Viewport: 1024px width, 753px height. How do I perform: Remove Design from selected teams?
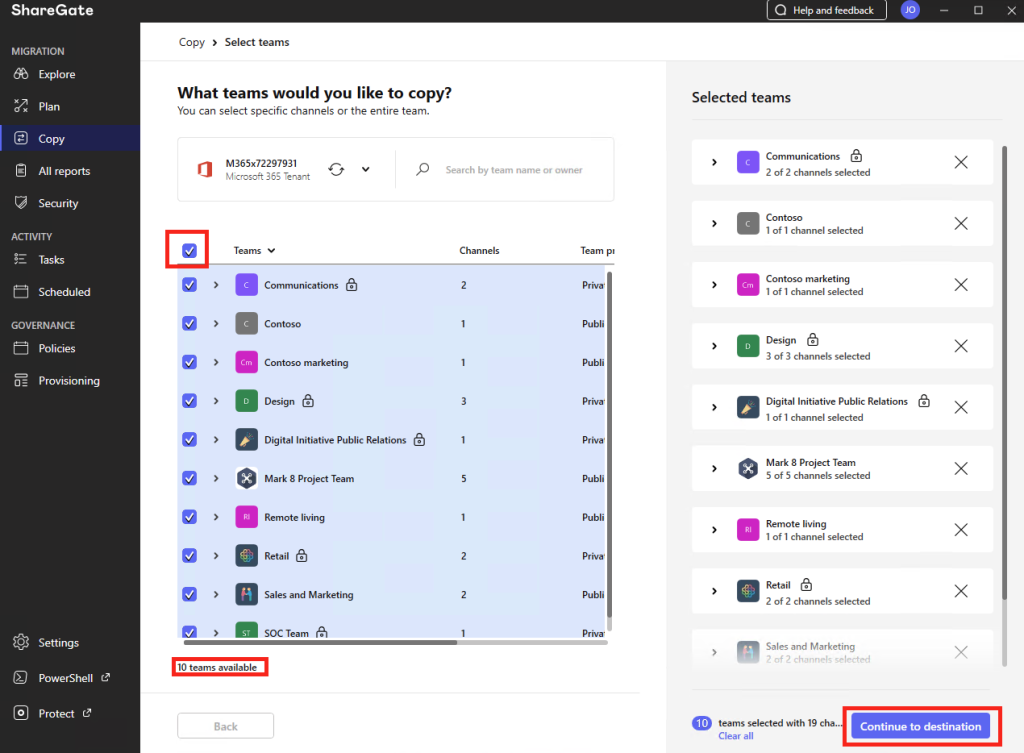click(961, 346)
